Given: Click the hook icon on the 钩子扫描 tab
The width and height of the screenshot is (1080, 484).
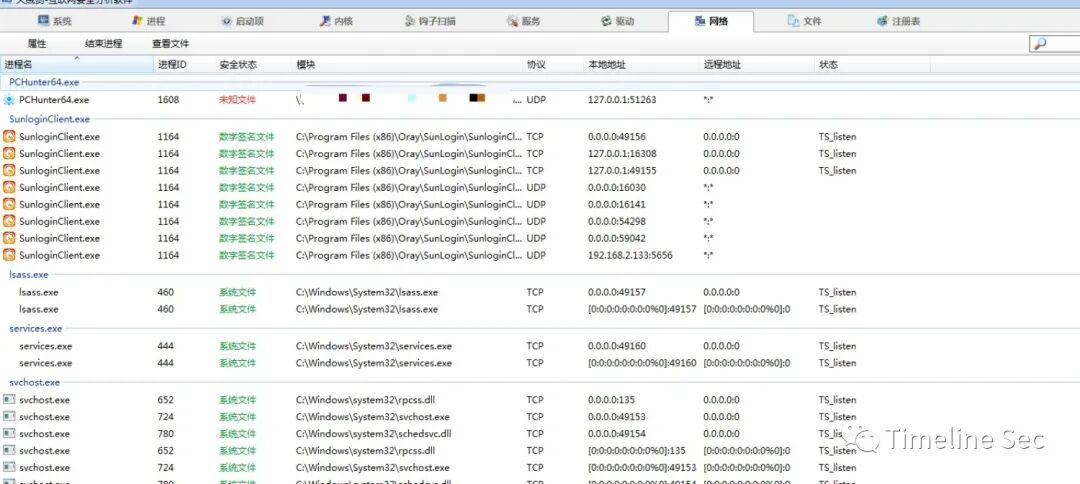Looking at the screenshot, I should (410, 21).
